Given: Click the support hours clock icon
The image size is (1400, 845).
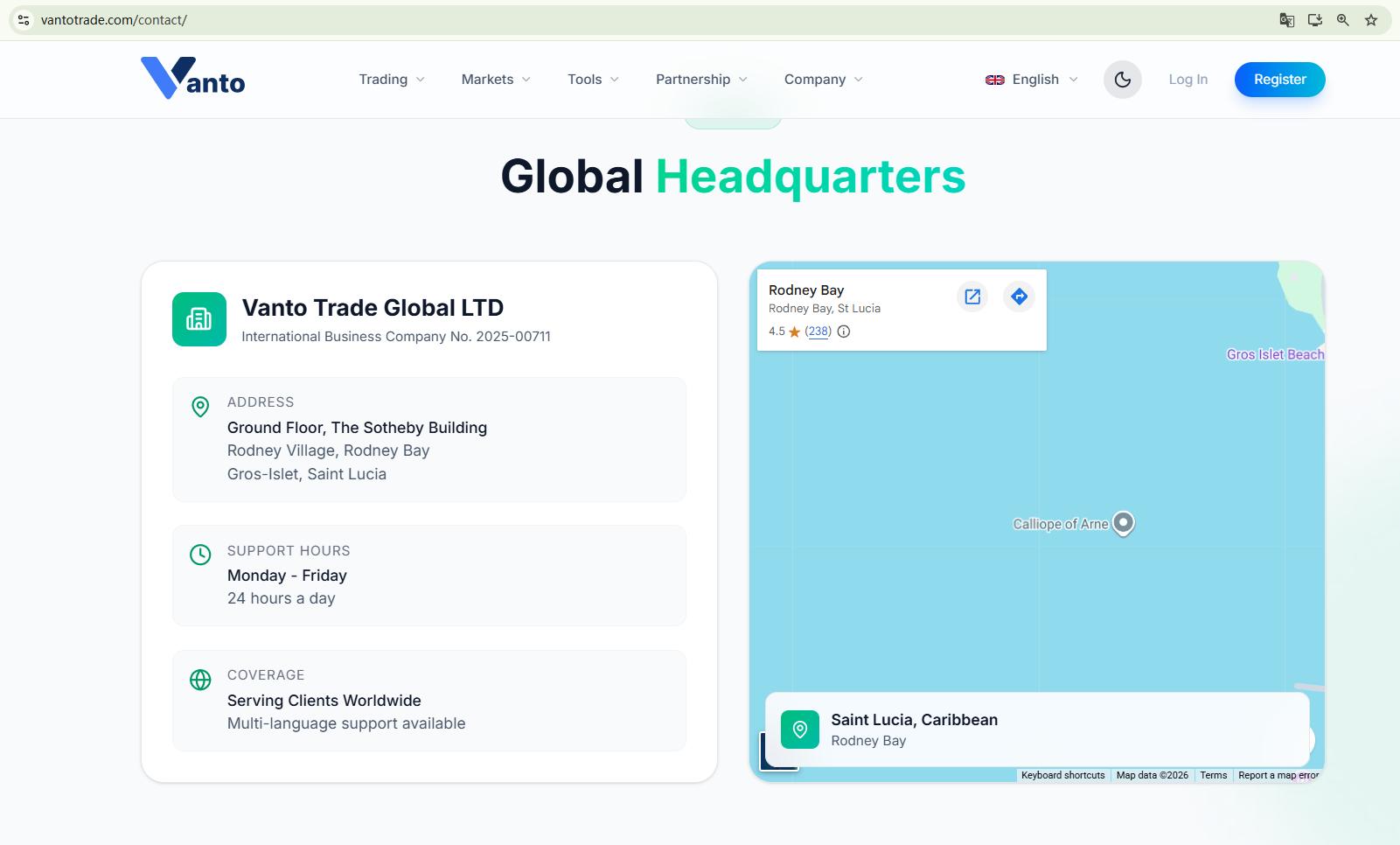Looking at the screenshot, I should click(200, 555).
